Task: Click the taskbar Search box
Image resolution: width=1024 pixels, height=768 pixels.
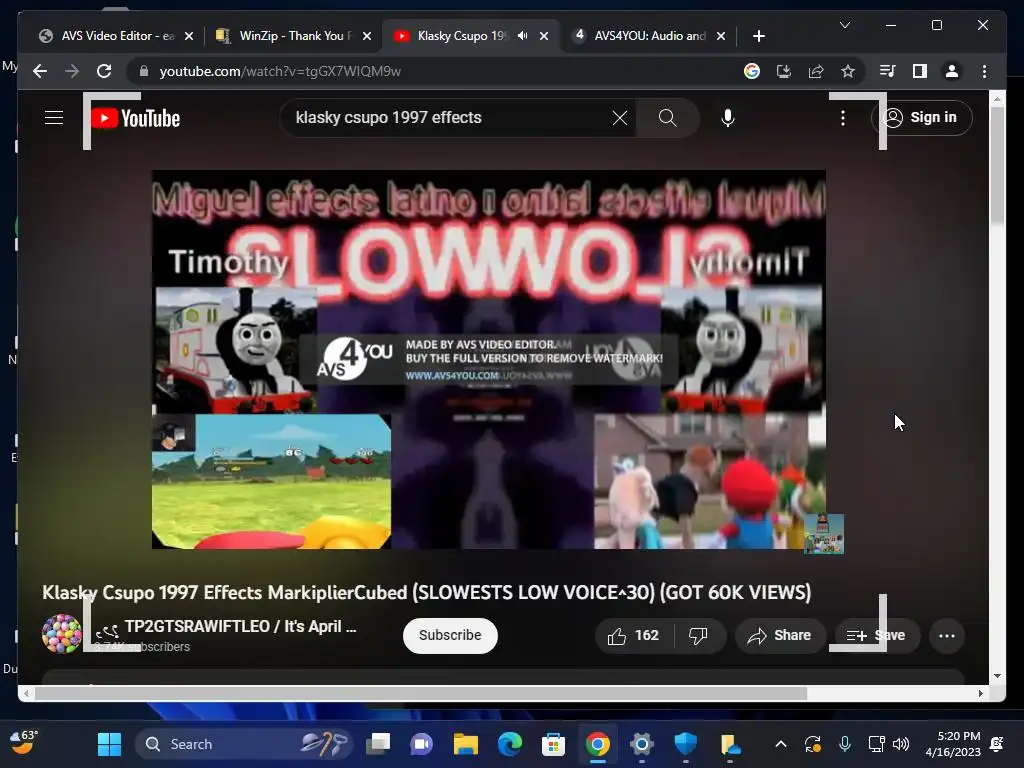Action: tap(242, 744)
